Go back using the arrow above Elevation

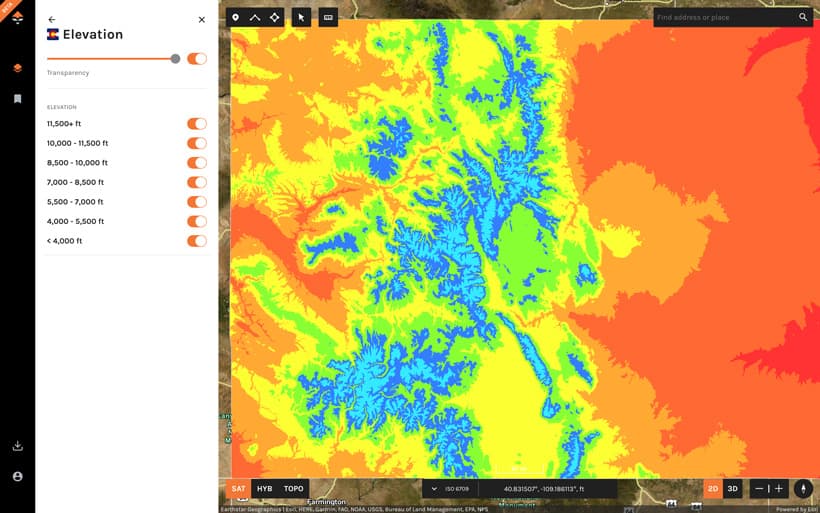tap(52, 19)
